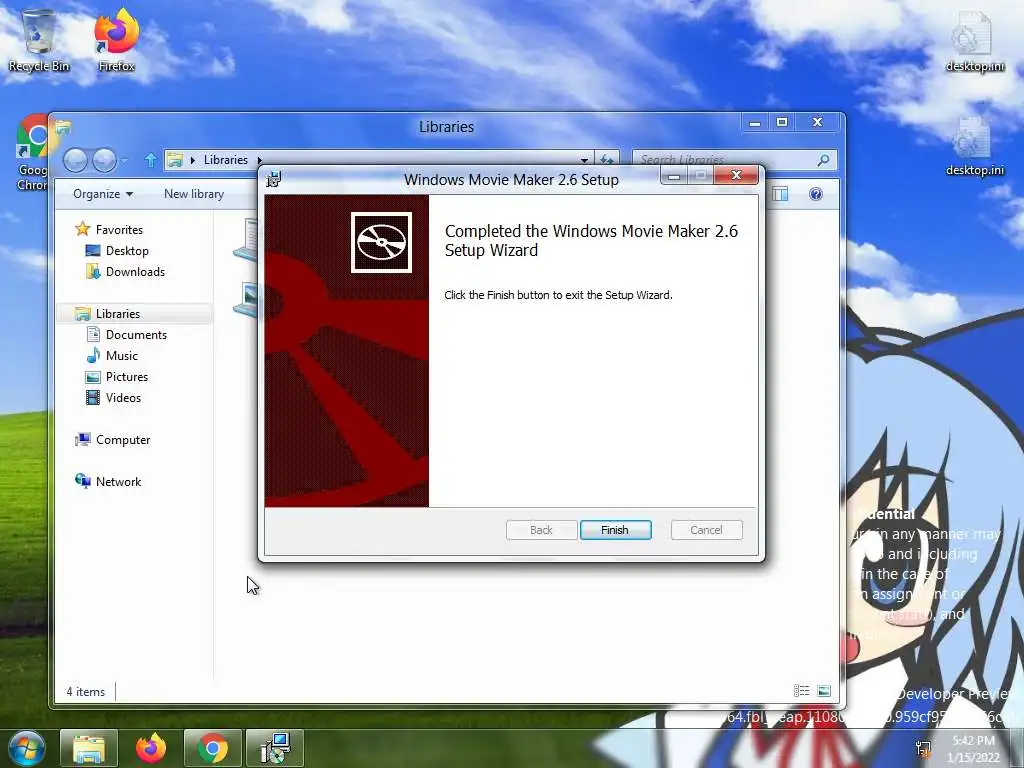Select the upper desktop.ini file

pos(974,42)
